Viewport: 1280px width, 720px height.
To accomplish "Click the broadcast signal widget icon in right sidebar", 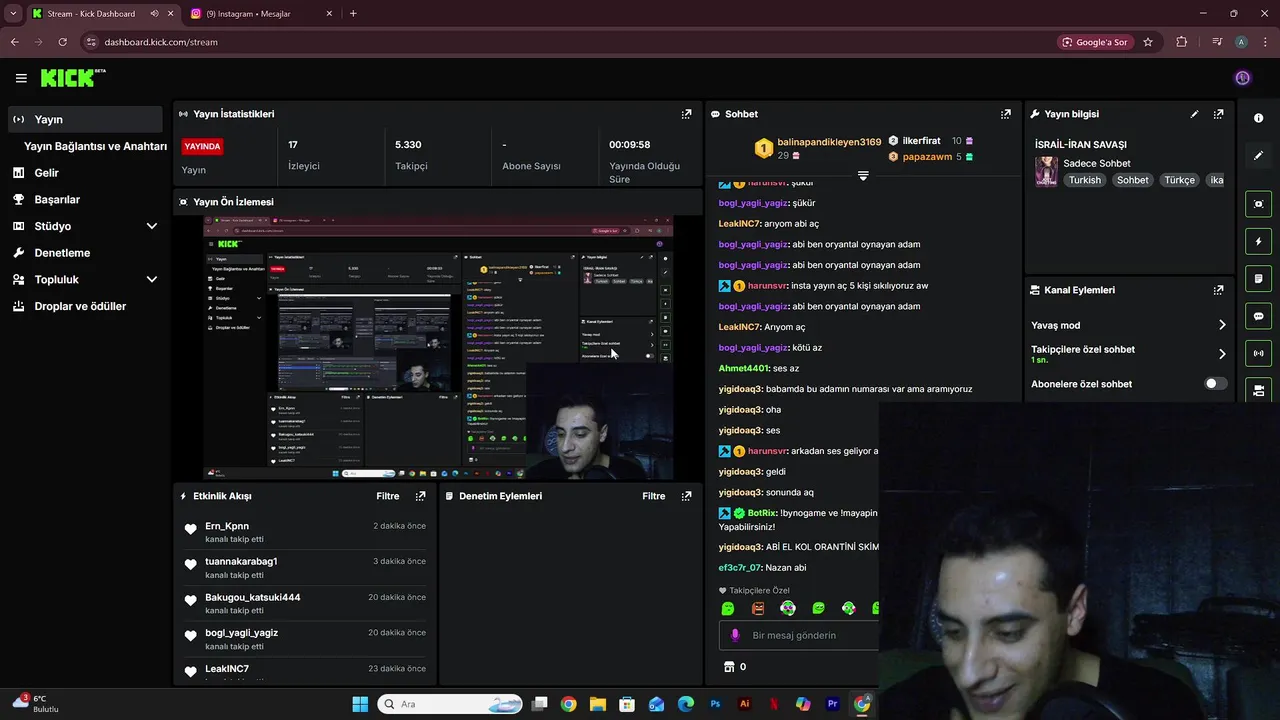I will point(1258,353).
